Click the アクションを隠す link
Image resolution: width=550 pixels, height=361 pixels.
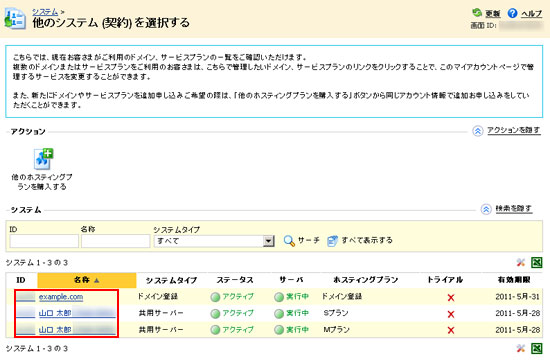point(514,130)
